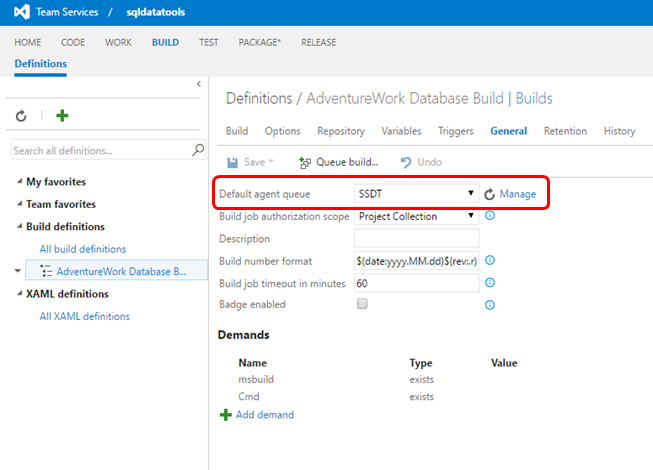Open the Builds link in the title

tap(534, 99)
